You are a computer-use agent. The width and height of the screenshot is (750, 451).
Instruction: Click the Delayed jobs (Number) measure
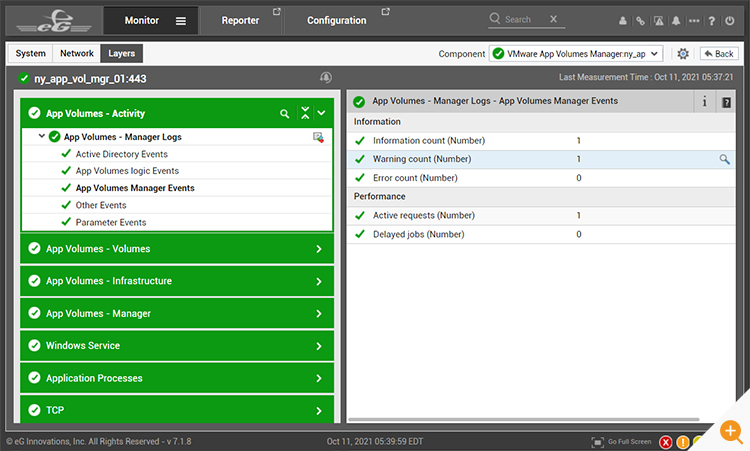[419, 234]
